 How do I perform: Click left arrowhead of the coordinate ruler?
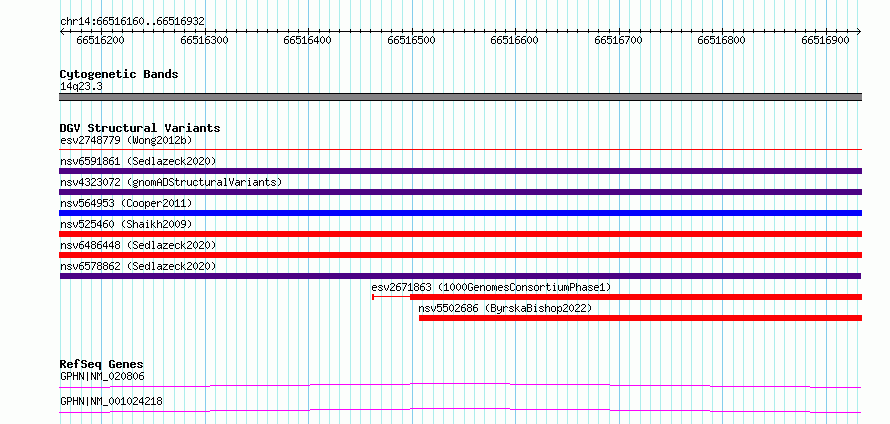[x=63, y=31]
